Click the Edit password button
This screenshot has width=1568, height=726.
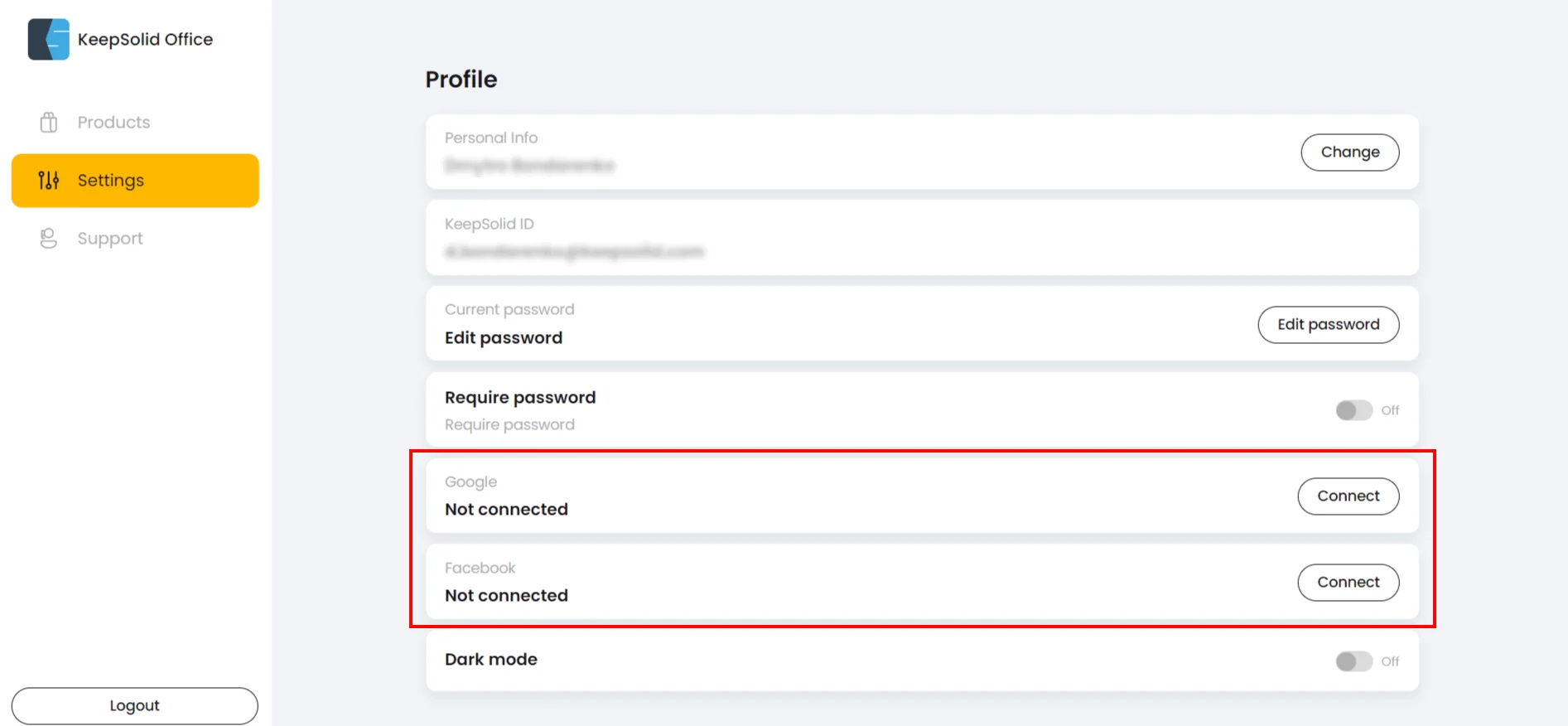coord(1328,325)
